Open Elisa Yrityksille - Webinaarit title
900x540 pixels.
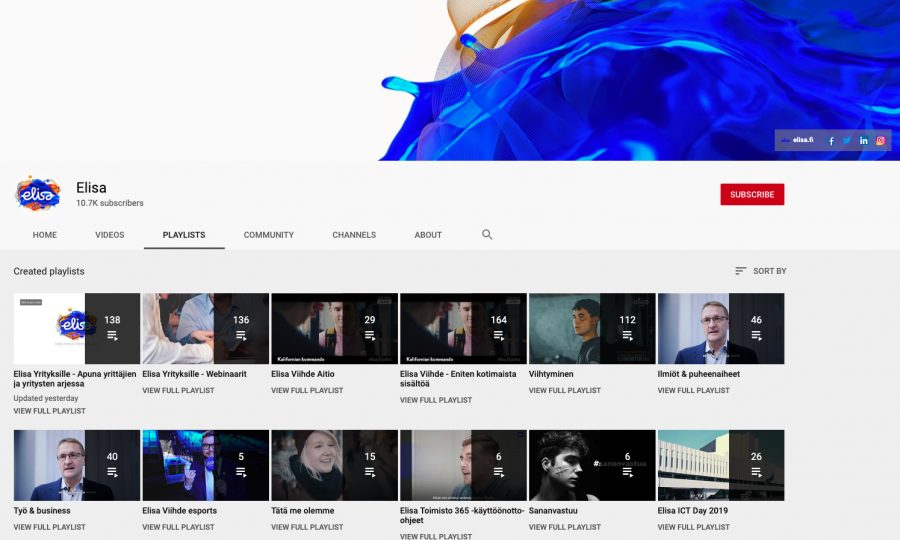click(195, 374)
